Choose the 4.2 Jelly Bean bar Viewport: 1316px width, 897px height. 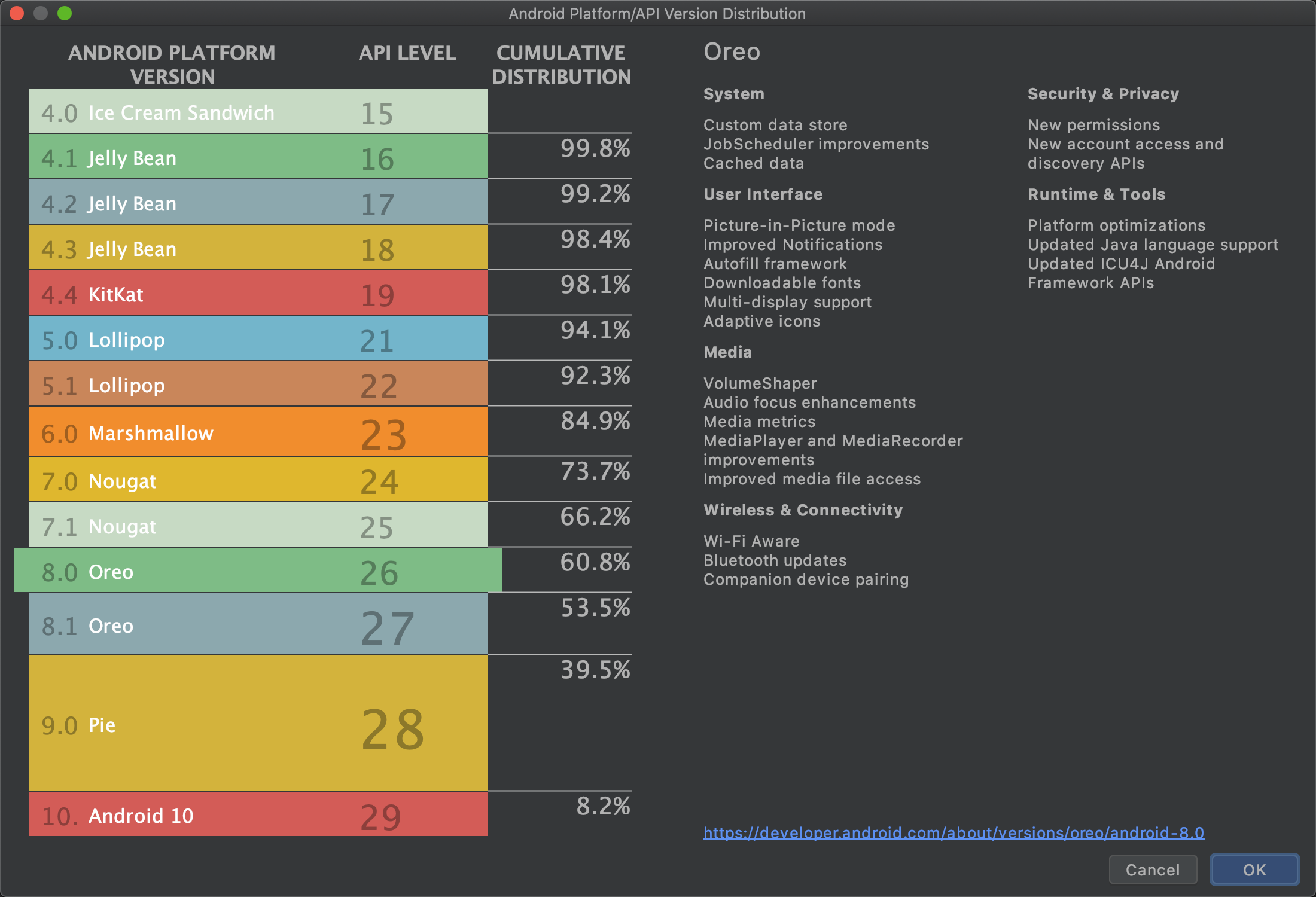257,203
